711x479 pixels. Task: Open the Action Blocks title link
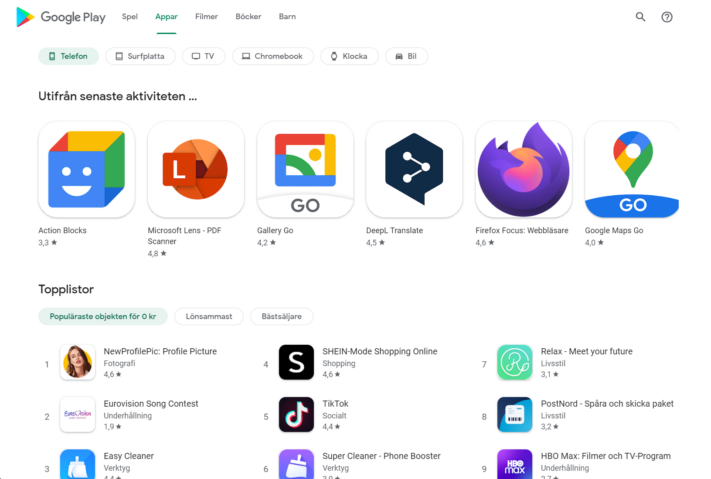(x=63, y=230)
